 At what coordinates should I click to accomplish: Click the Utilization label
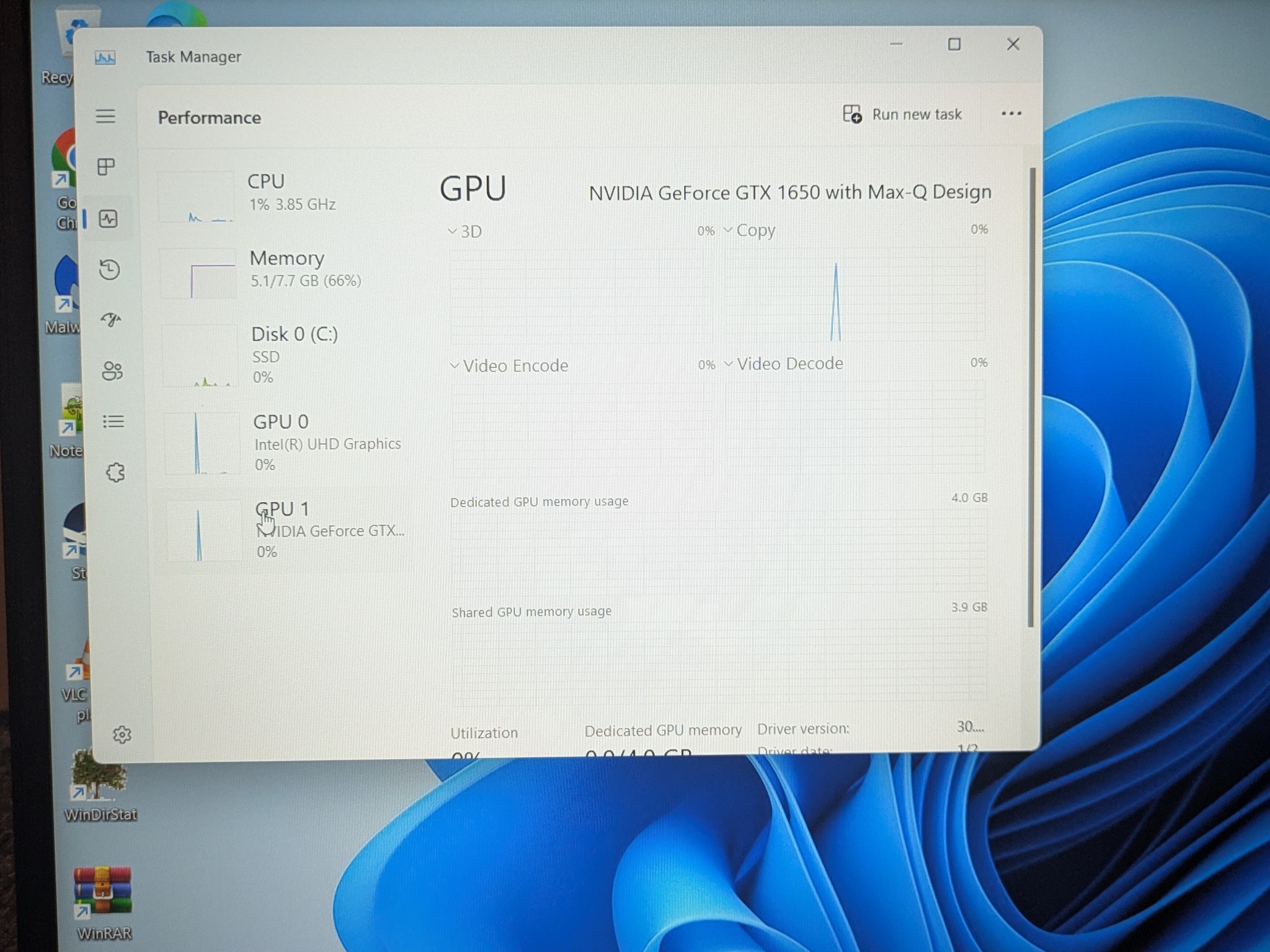484,733
